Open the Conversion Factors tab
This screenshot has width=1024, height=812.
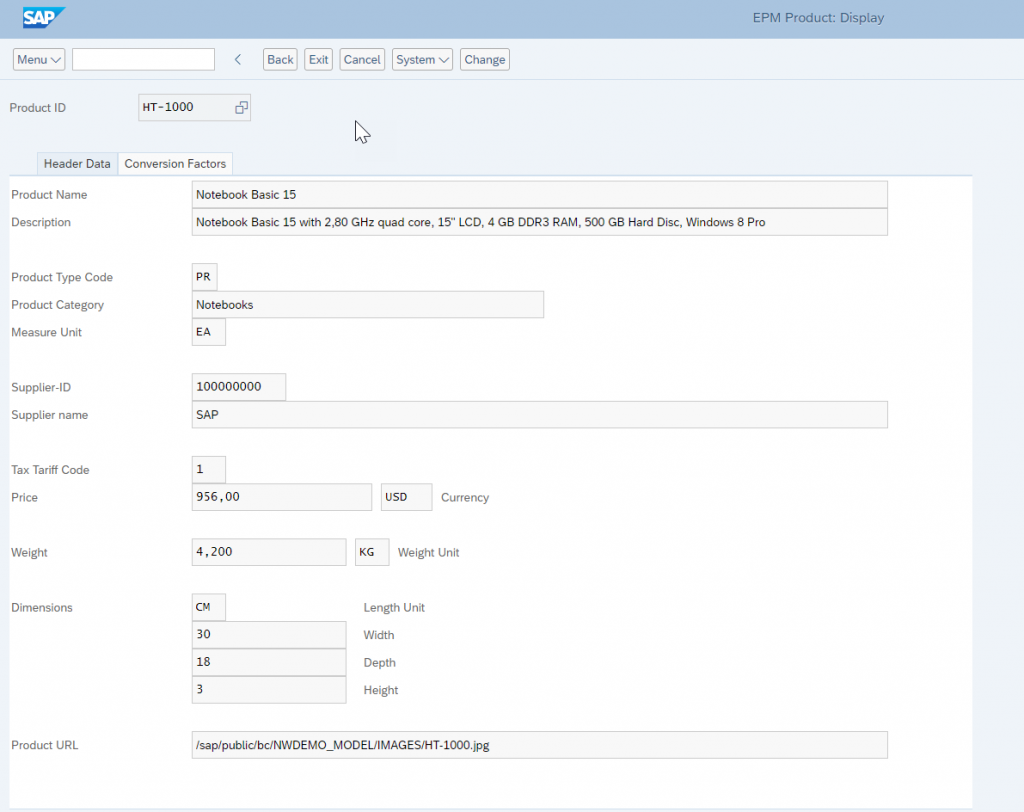(x=175, y=164)
